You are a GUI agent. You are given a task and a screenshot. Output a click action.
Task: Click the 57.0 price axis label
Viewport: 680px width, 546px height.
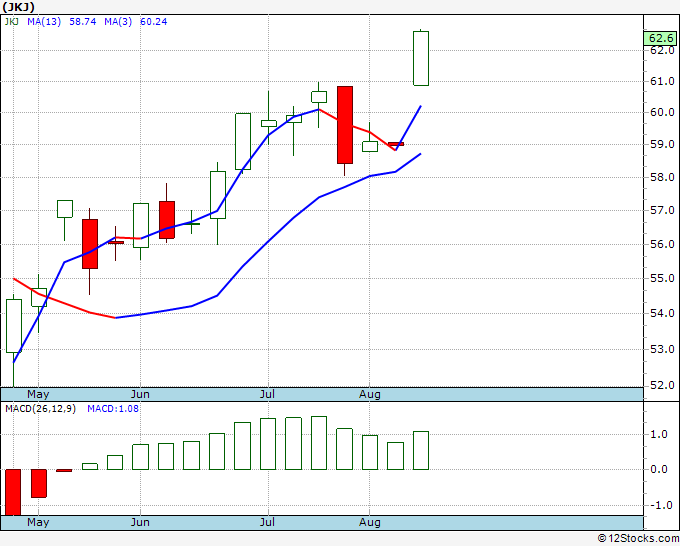pyautogui.click(x=662, y=210)
